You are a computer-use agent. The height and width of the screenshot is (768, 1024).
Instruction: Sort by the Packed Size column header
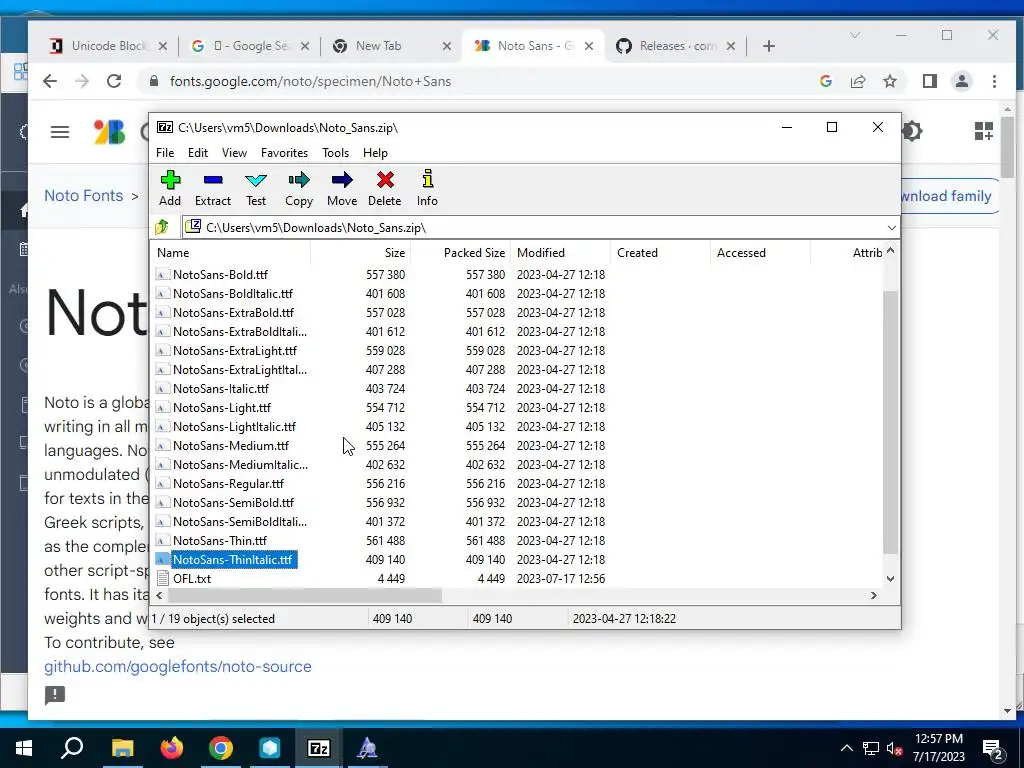[x=460, y=253]
